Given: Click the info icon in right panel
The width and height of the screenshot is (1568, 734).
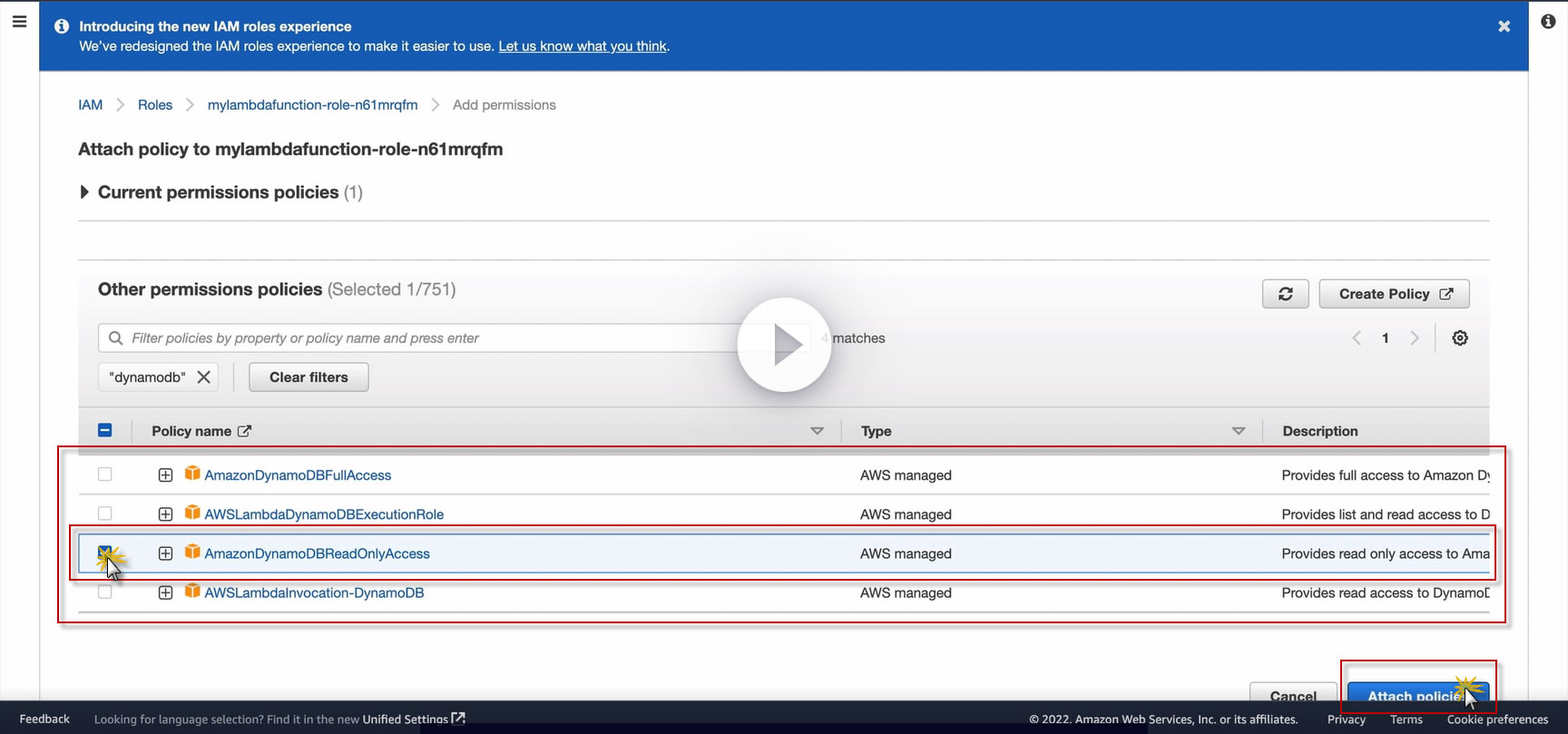Looking at the screenshot, I should click(1548, 22).
